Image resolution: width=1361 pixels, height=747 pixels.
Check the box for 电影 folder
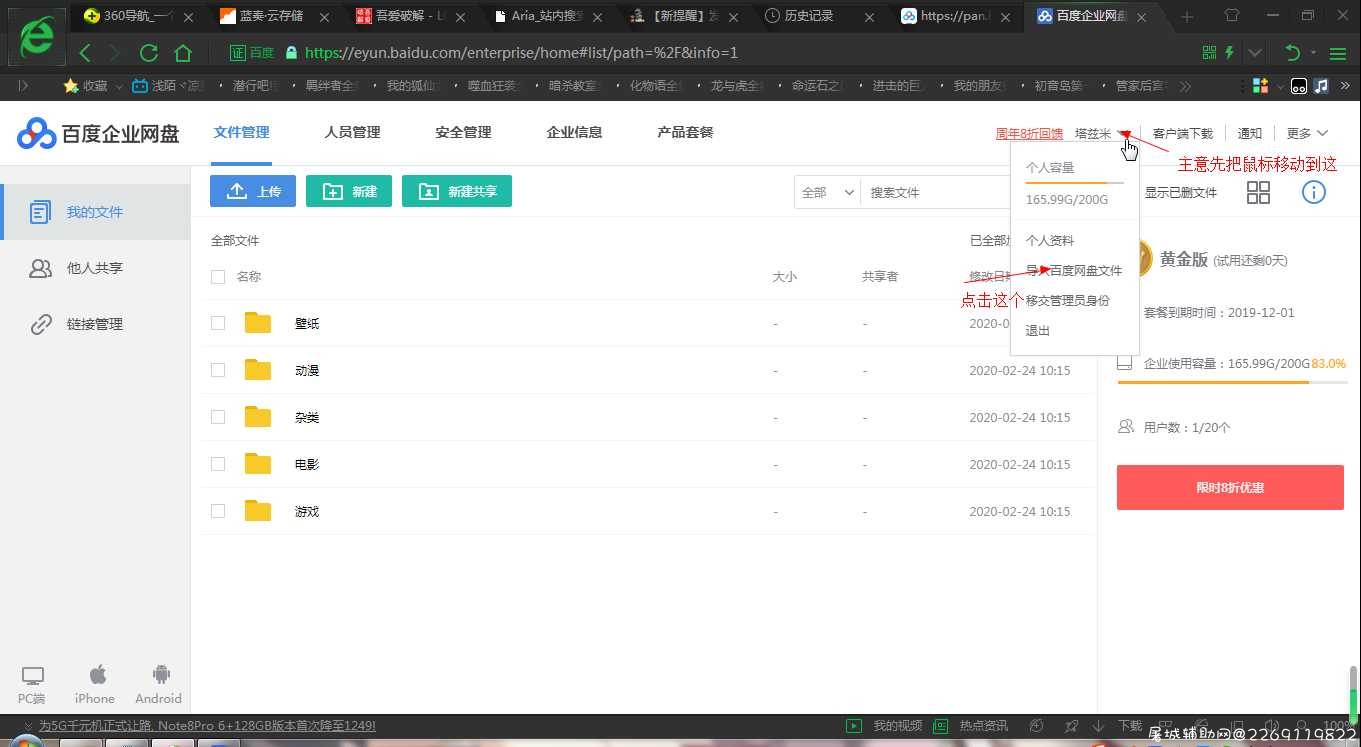[x=218, y=464]
